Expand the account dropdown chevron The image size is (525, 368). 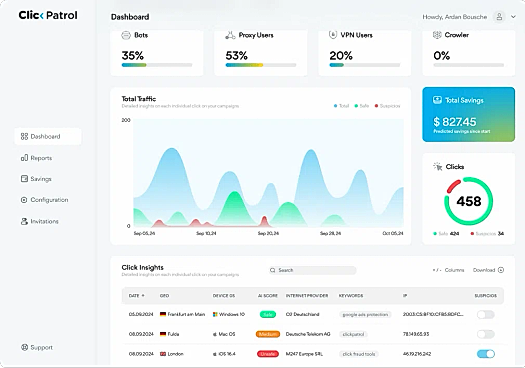click(x=513, y=16)
